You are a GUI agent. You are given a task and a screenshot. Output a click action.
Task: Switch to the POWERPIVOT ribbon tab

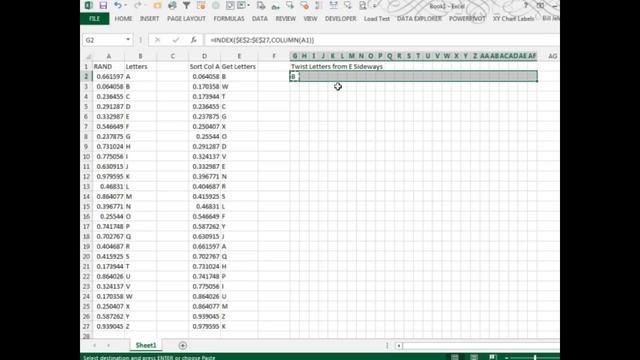467,19
